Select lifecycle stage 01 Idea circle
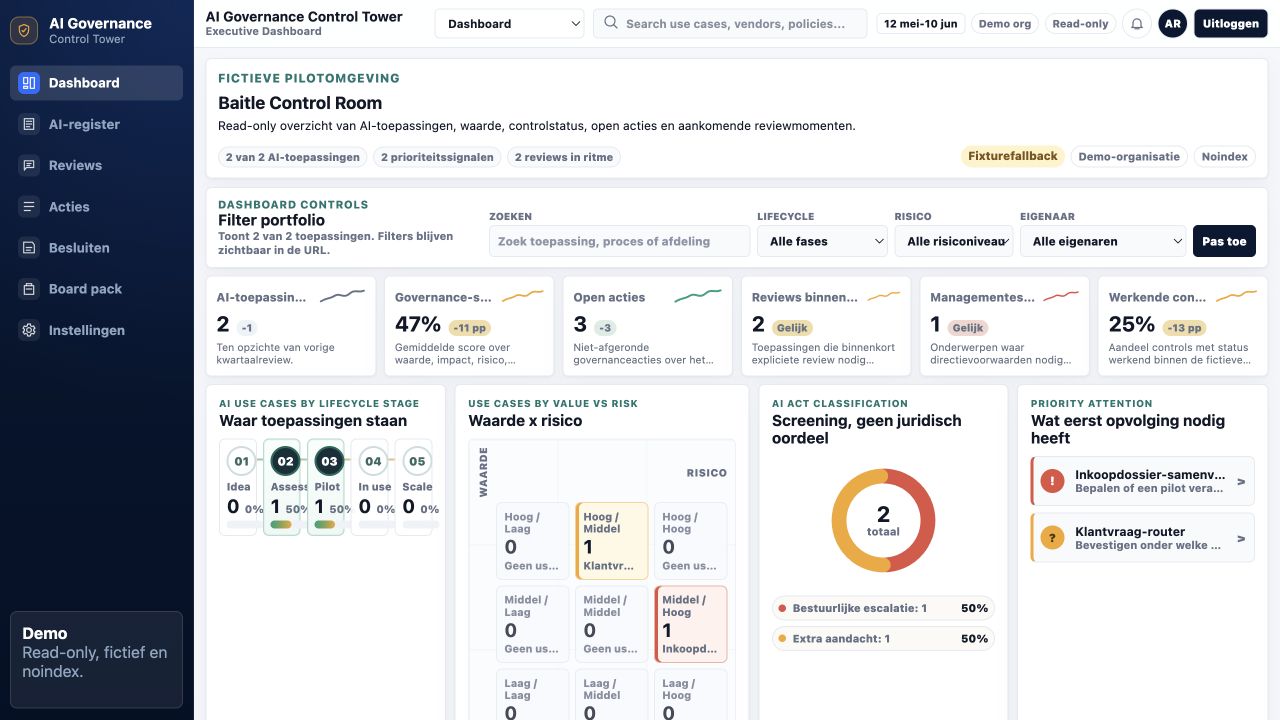Viewport: 1280px width, 720px height. [x=241, y=461]
